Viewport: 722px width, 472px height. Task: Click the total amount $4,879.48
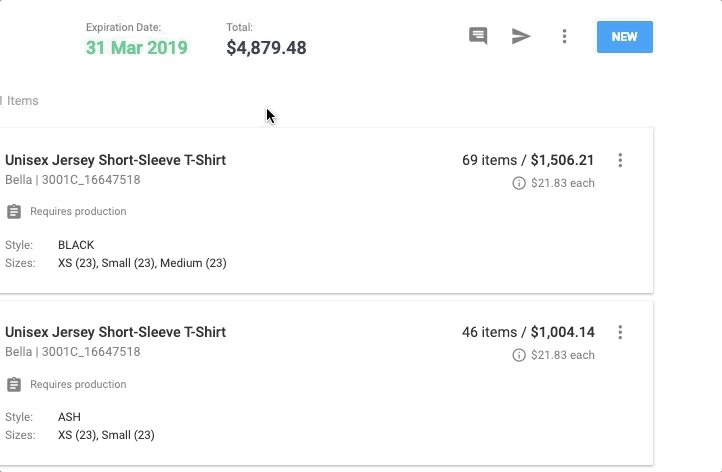266,48
